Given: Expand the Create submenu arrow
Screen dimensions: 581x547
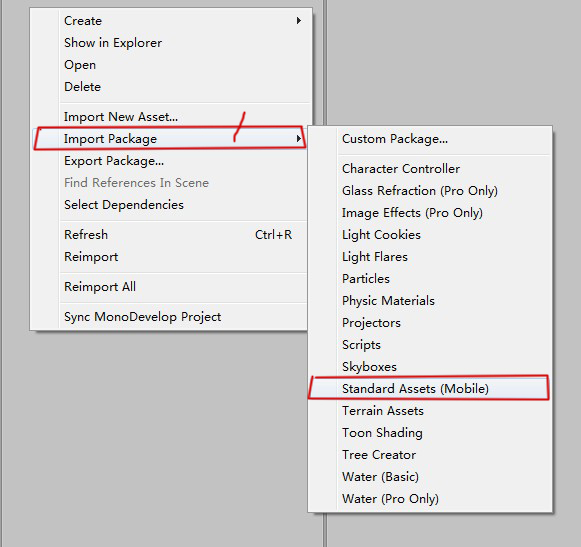Looking at the screenshot, I should coord(299,21).
